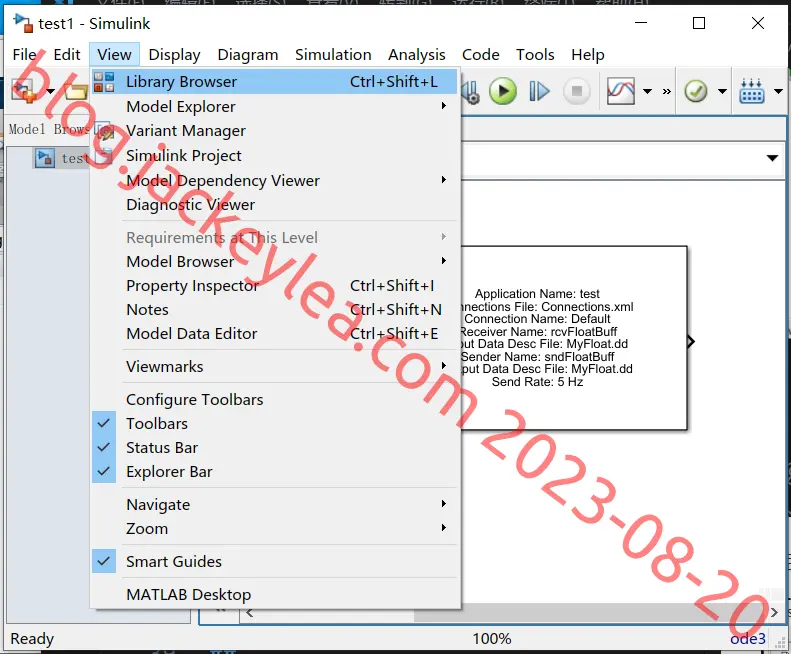
Task: Click the Library Browser icon in menu
Action: coord(104,81)
